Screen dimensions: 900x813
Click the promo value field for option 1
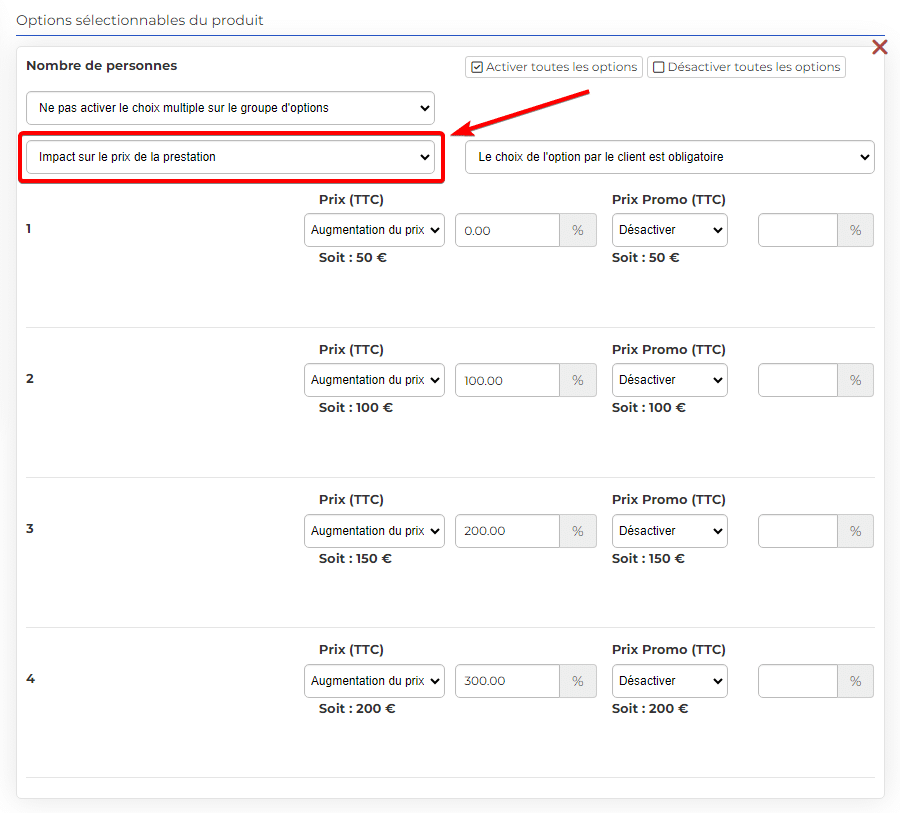pos(798,230)
